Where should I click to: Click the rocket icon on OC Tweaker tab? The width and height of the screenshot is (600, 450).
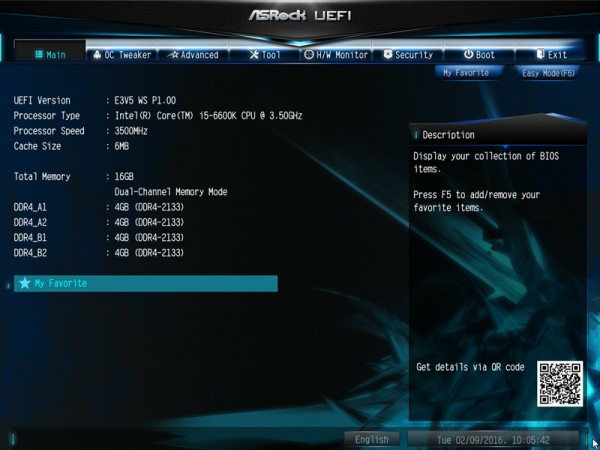pos(97,55)
